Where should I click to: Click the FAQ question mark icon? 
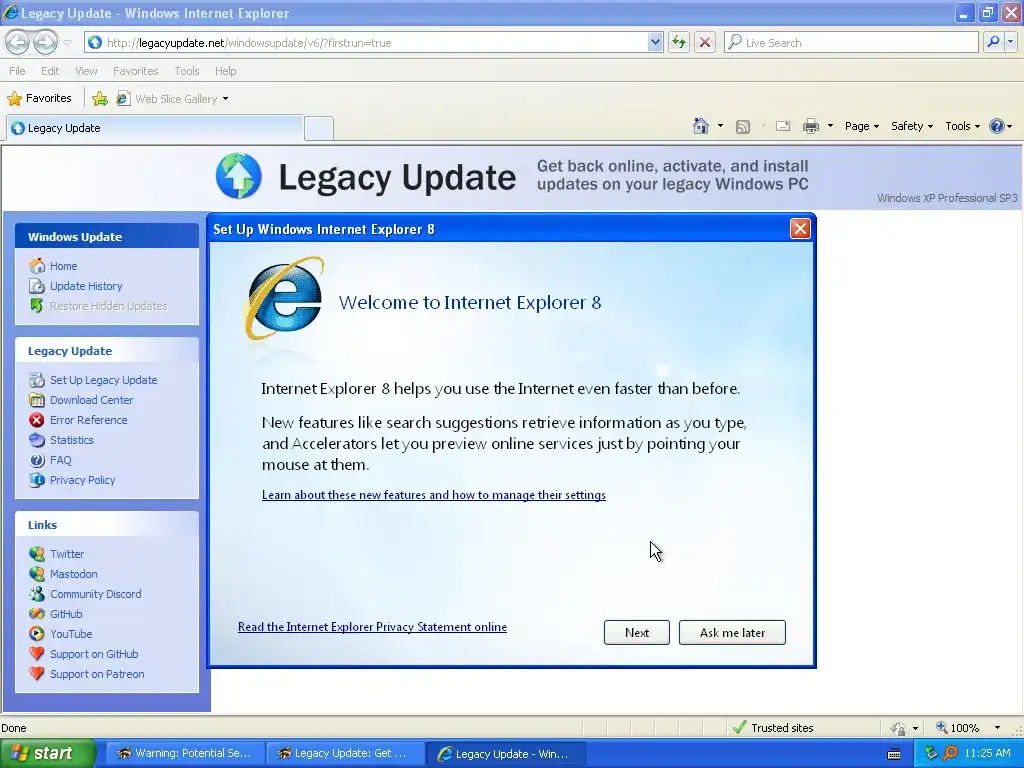37,460
